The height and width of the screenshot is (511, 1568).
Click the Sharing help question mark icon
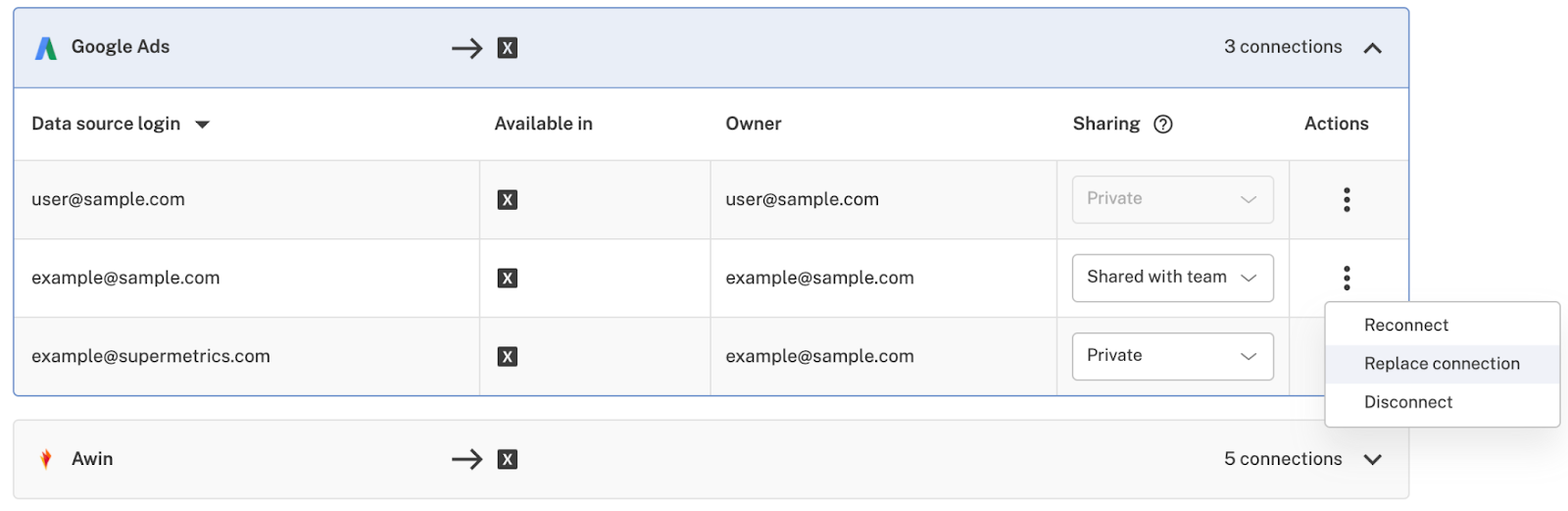[x=1162, y=125]
